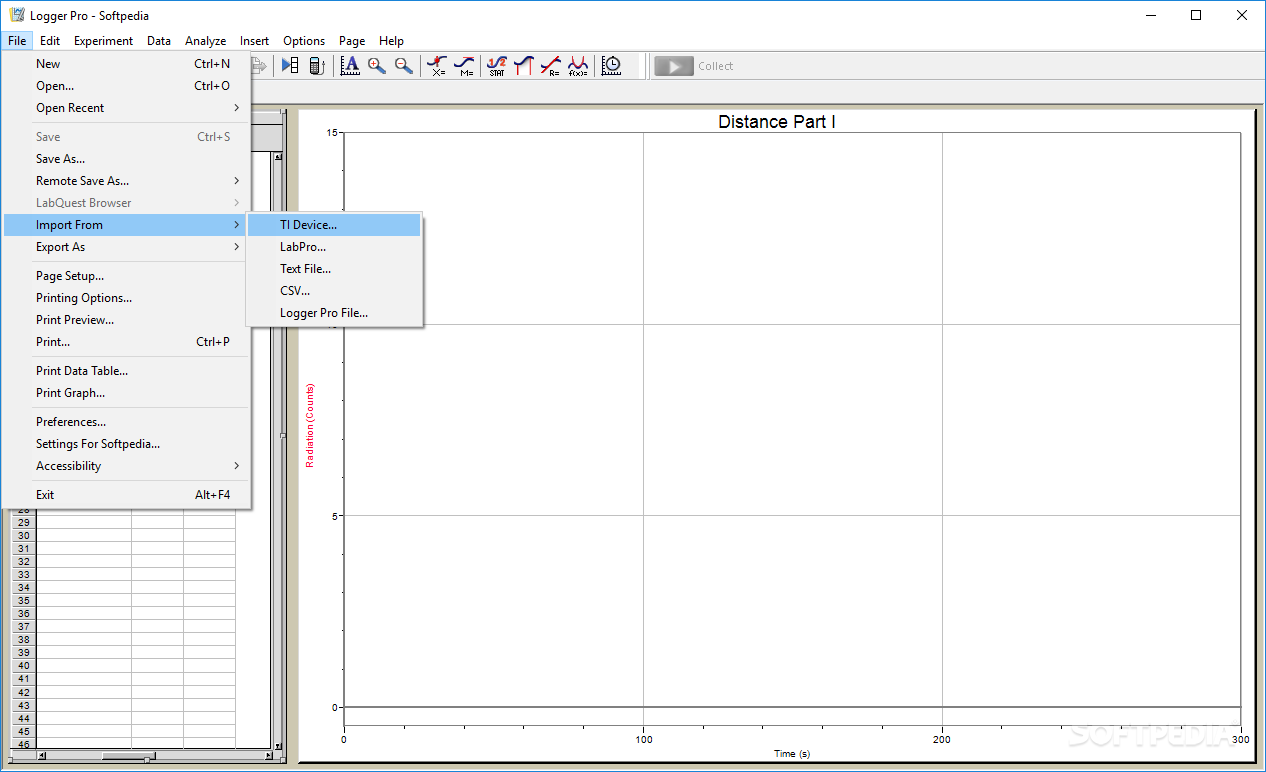Expand the Open Recent submenu

[126, 108]
